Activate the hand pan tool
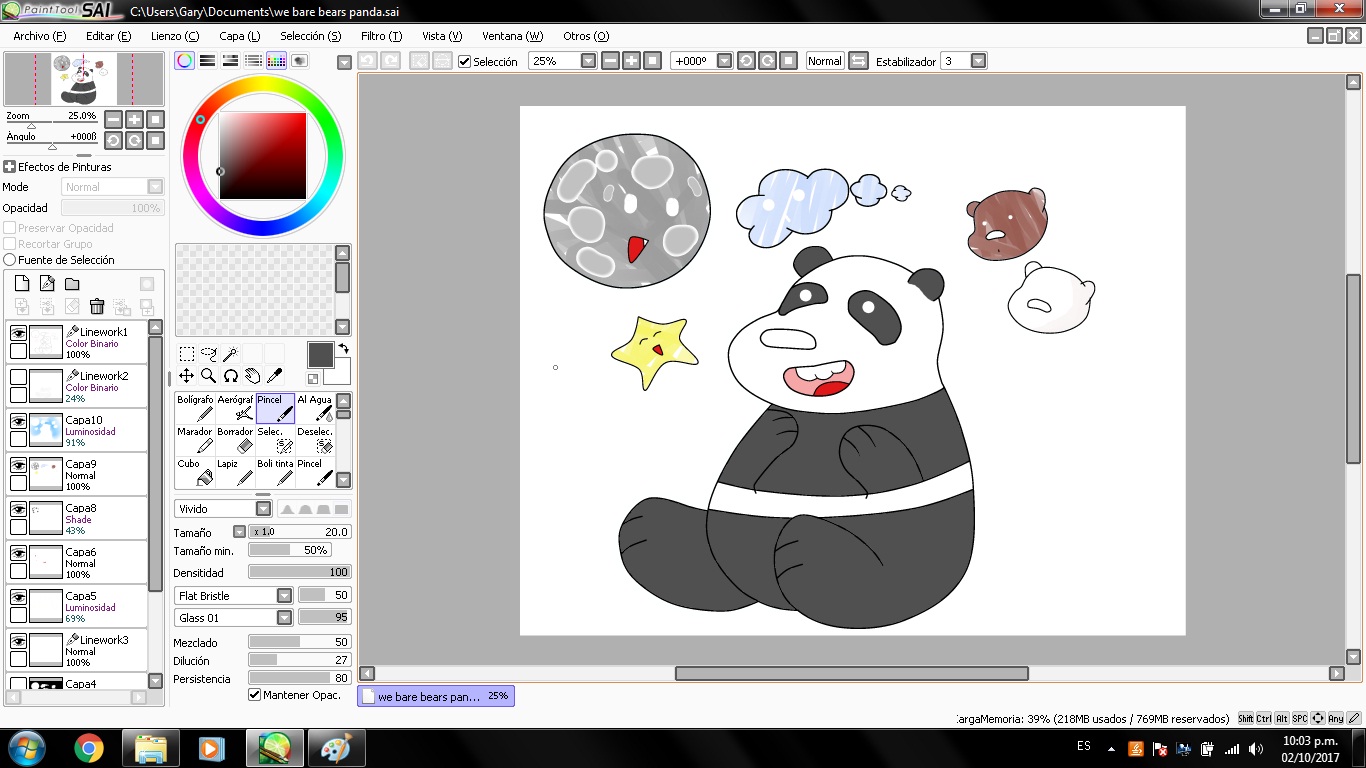Screen dimensions: 1366x768 click(253, 376)
